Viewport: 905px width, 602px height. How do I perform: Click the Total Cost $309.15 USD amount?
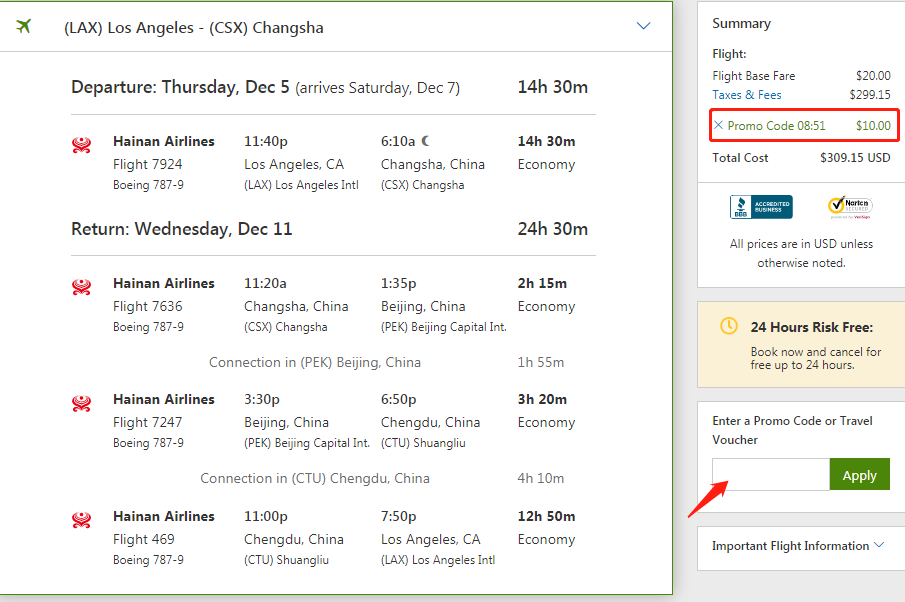pyautogui.click(x=855, y=158)
